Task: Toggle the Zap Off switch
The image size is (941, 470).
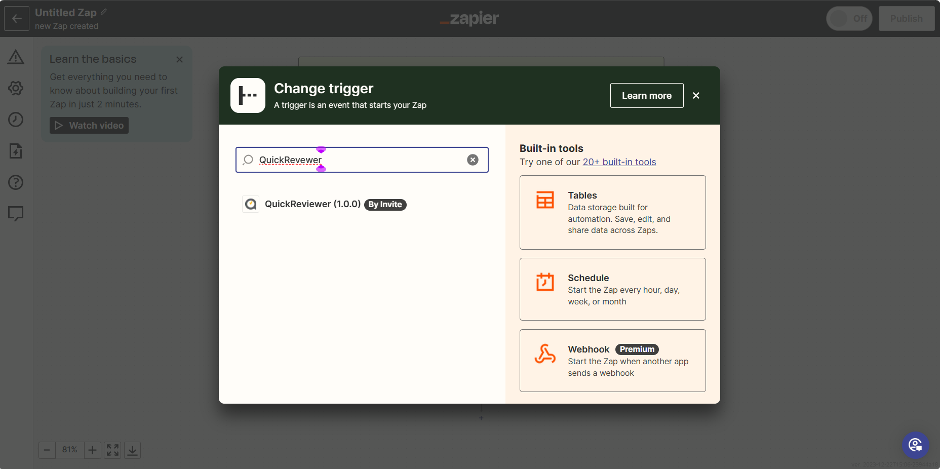Action: [x=849, y=18]
